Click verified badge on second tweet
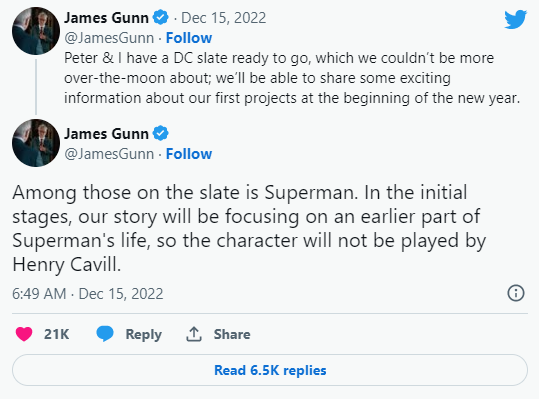This screenshot has height=399, width=539. coord(161,133)
